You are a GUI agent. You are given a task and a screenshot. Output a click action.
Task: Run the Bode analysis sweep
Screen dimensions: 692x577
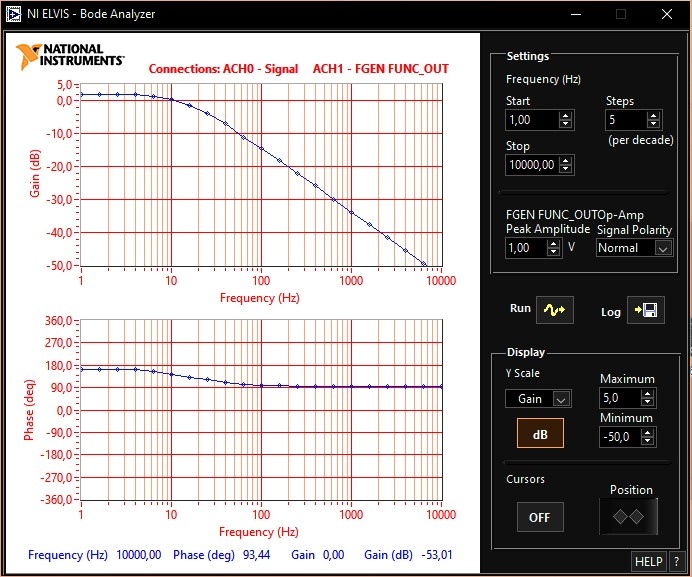(x=555, y=310)
